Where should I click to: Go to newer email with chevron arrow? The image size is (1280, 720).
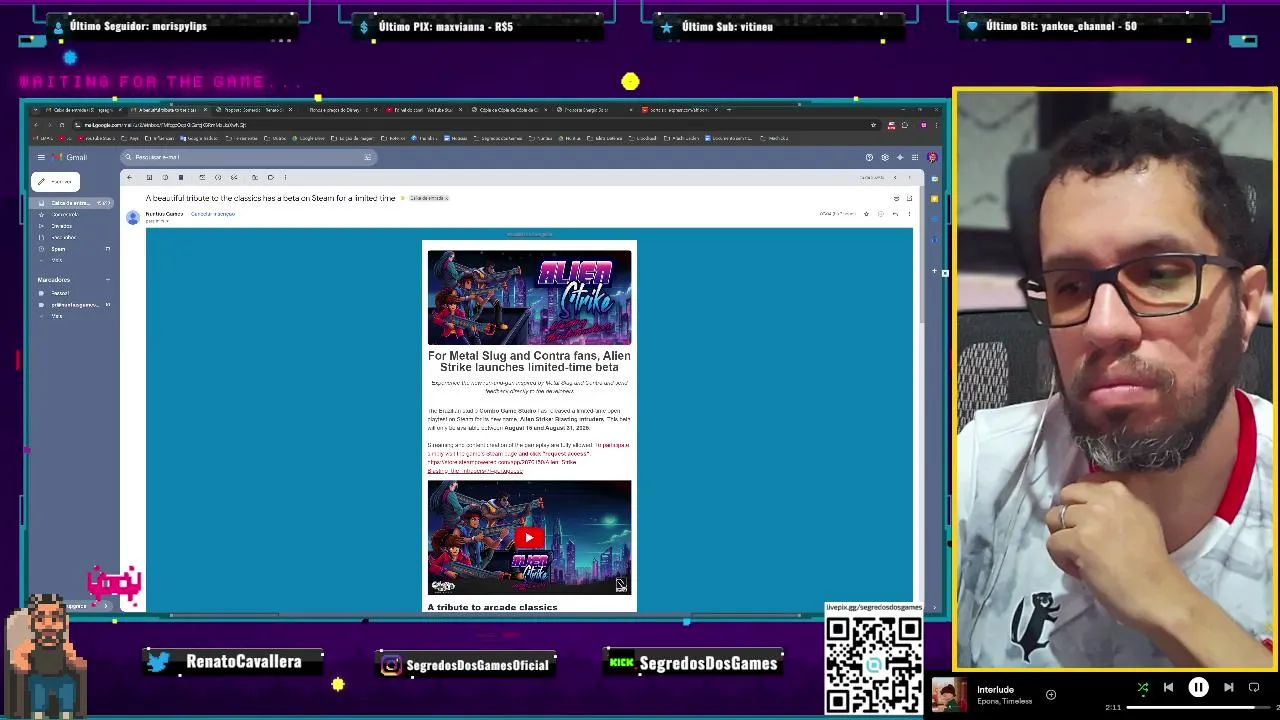pos(895,177)
